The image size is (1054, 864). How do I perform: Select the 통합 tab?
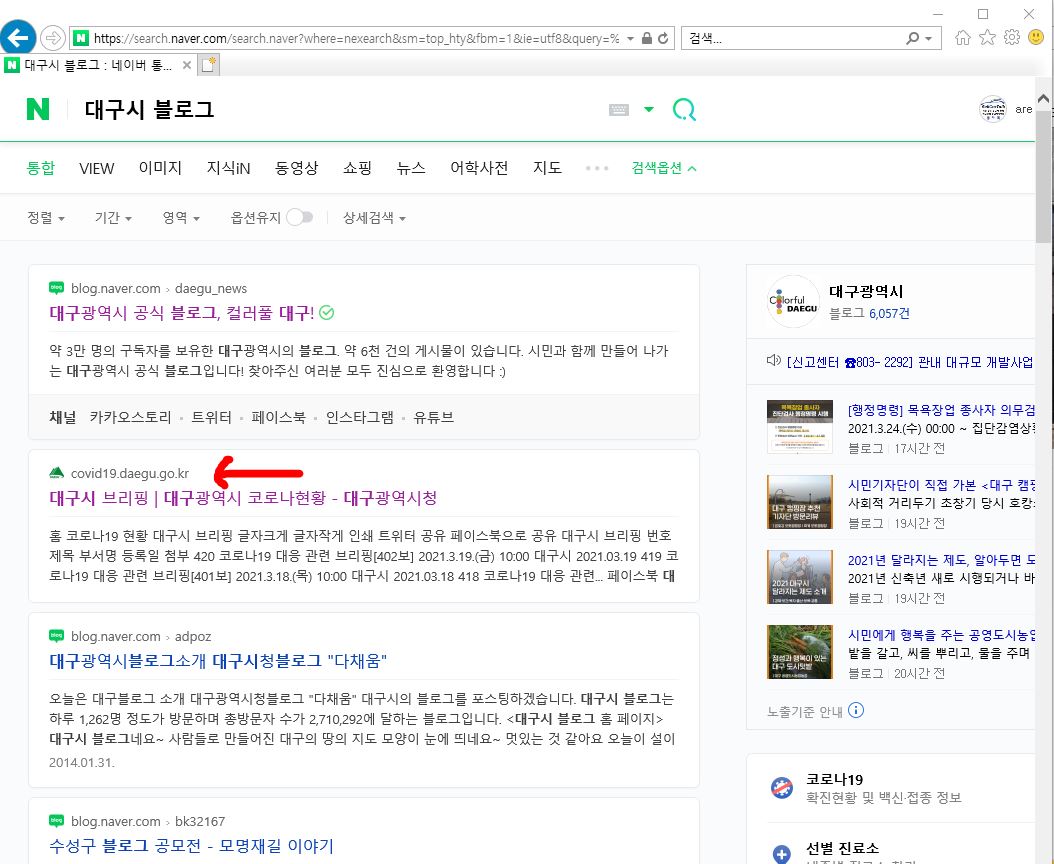click(x=40, y=167)
